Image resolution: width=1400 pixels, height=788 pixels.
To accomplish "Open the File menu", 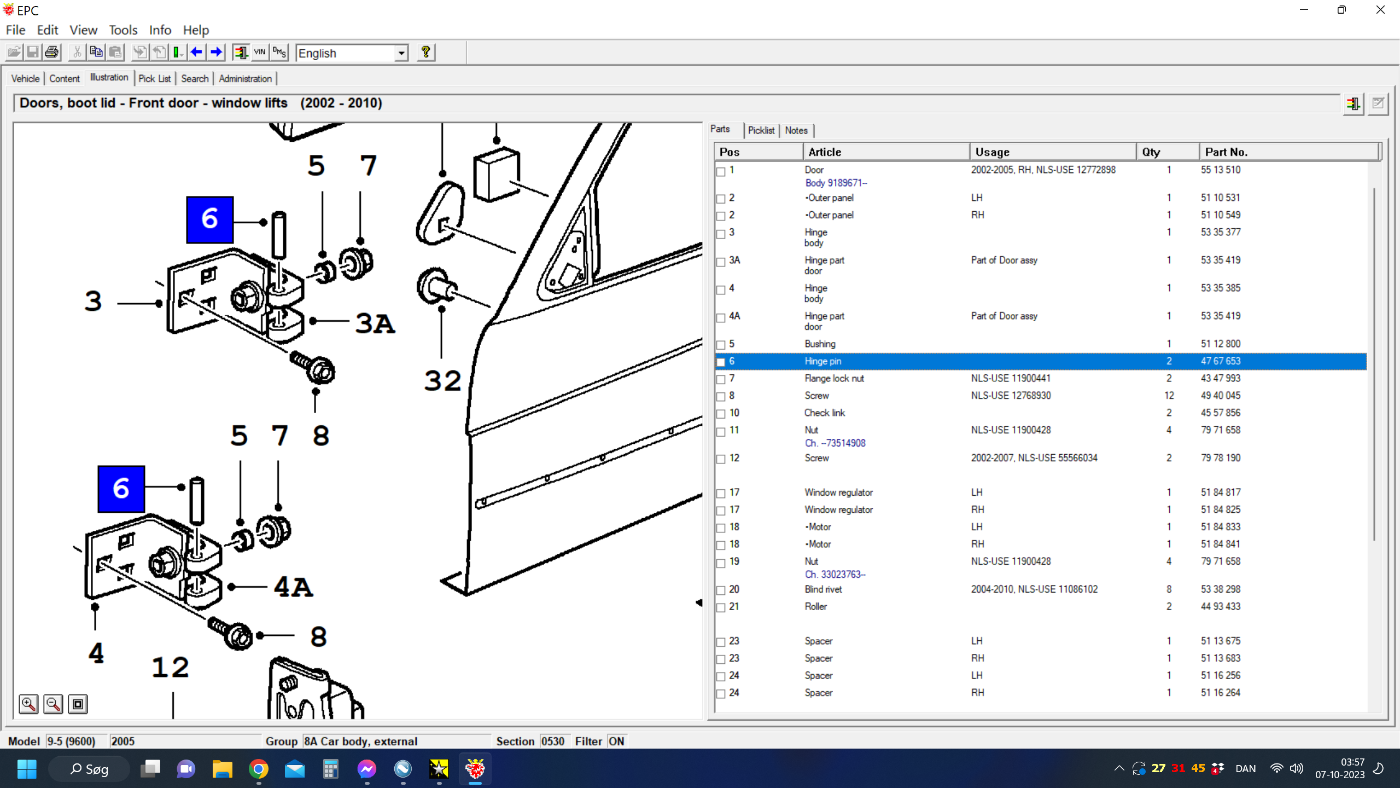I will click(15, 30).
